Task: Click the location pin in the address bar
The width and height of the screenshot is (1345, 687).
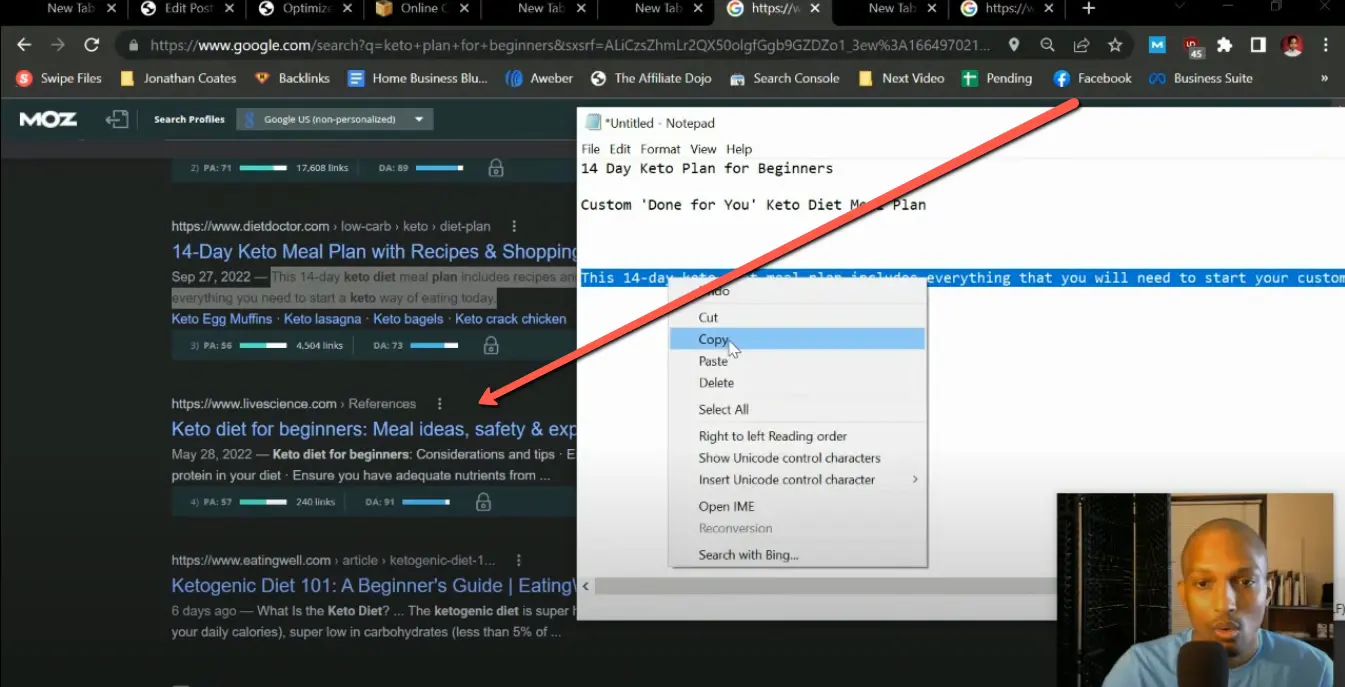Action: pos(1013,45)
